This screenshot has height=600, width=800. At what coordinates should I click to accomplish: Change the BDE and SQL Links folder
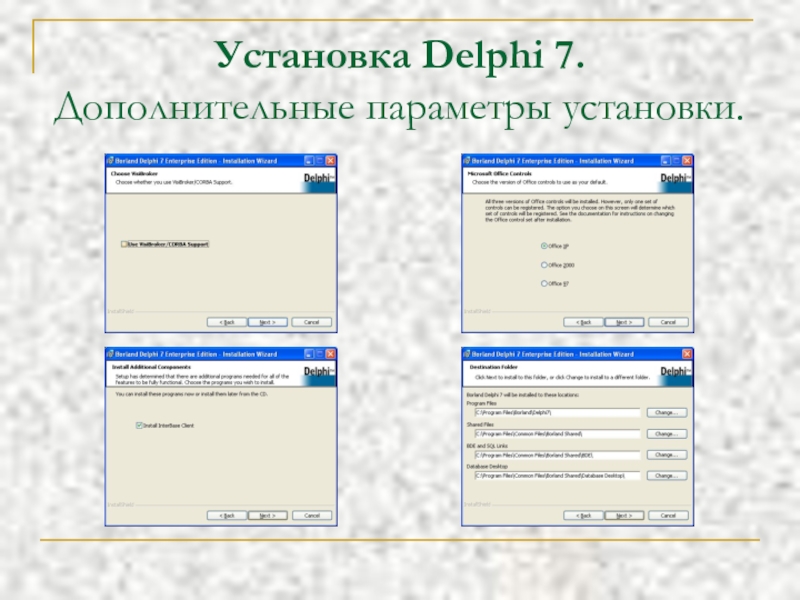coord(667,455)
